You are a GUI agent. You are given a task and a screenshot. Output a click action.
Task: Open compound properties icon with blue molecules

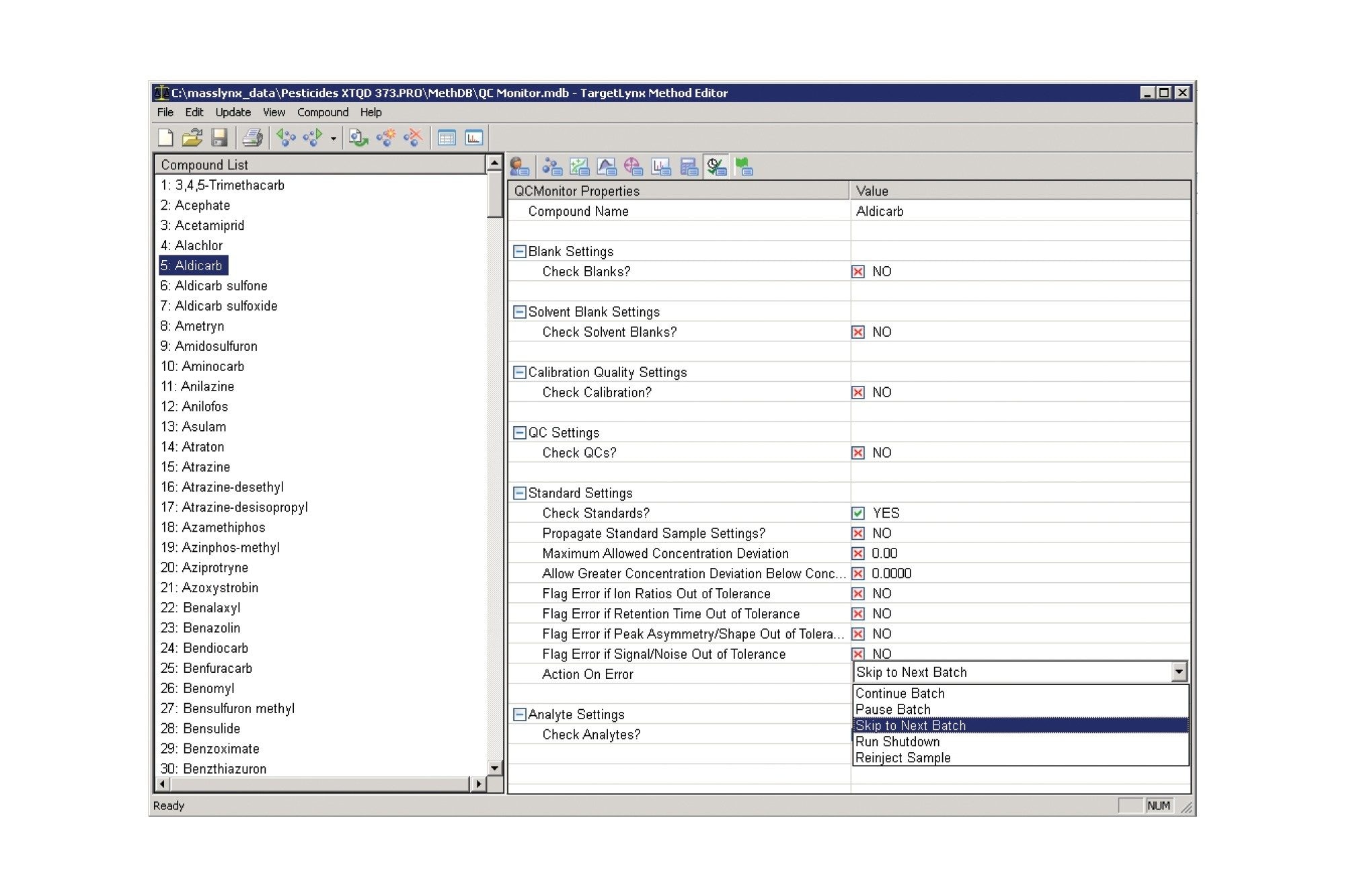click(x=552, y=166)
